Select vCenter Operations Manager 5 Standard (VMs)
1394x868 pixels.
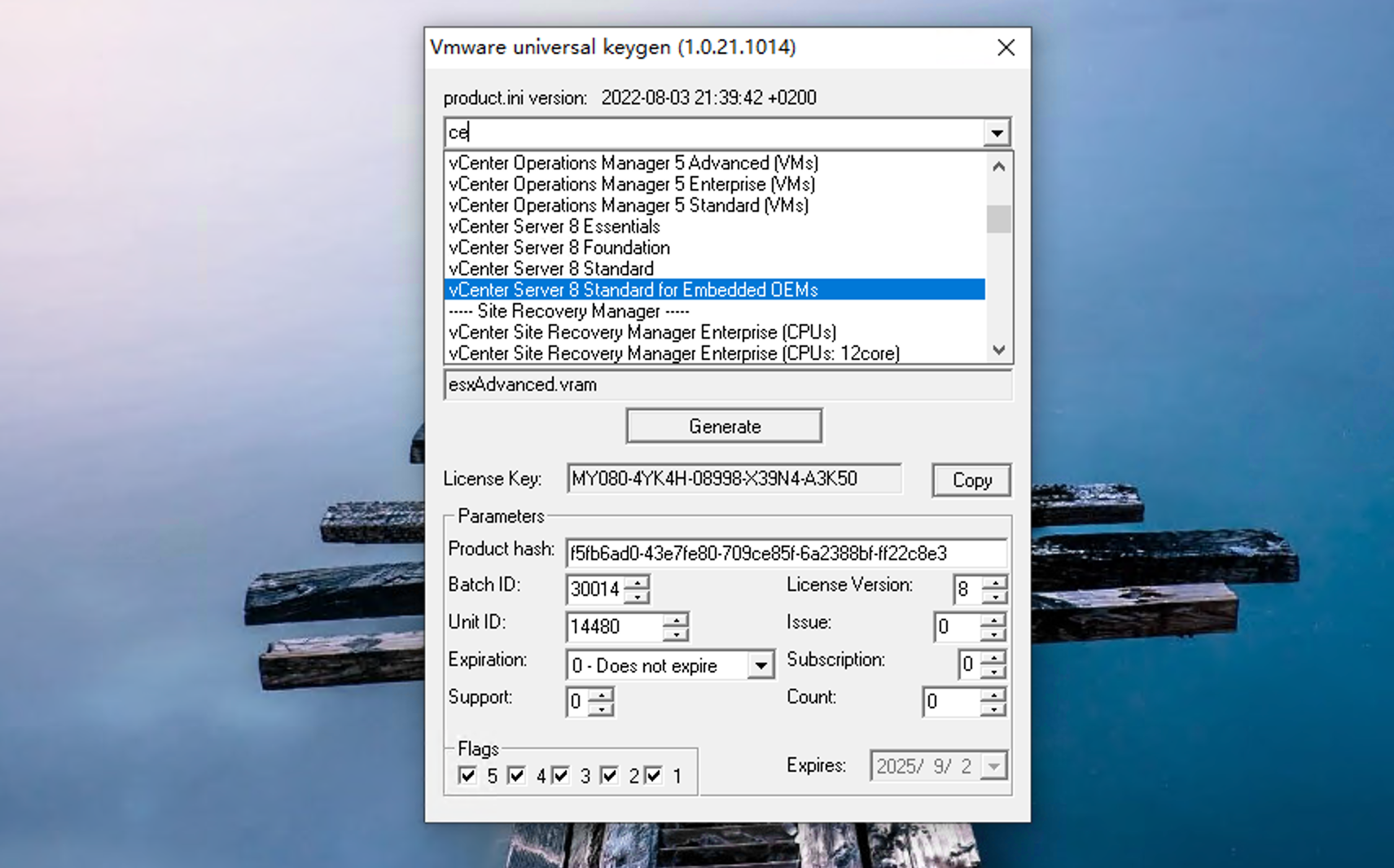(x=715, y=205)
